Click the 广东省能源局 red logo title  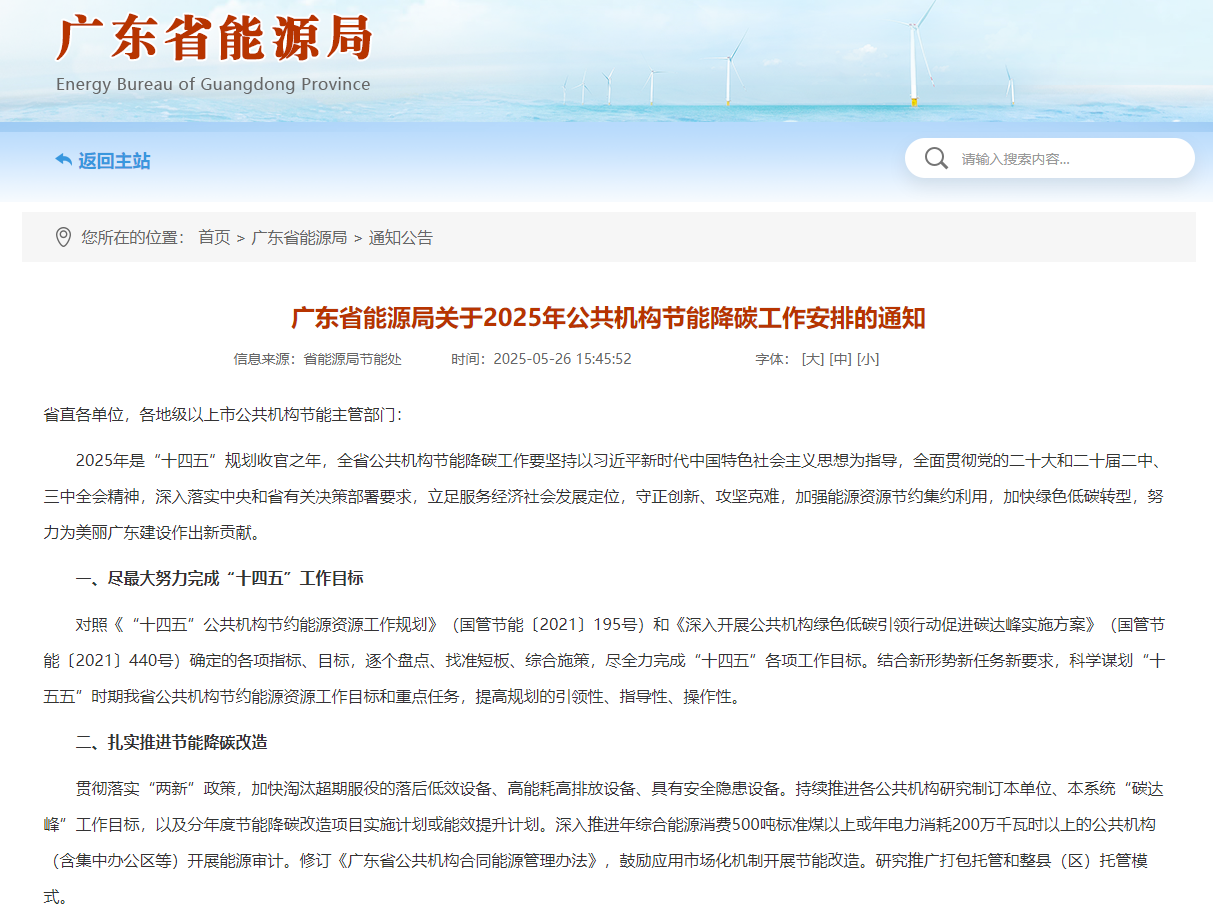coord(214,39)
